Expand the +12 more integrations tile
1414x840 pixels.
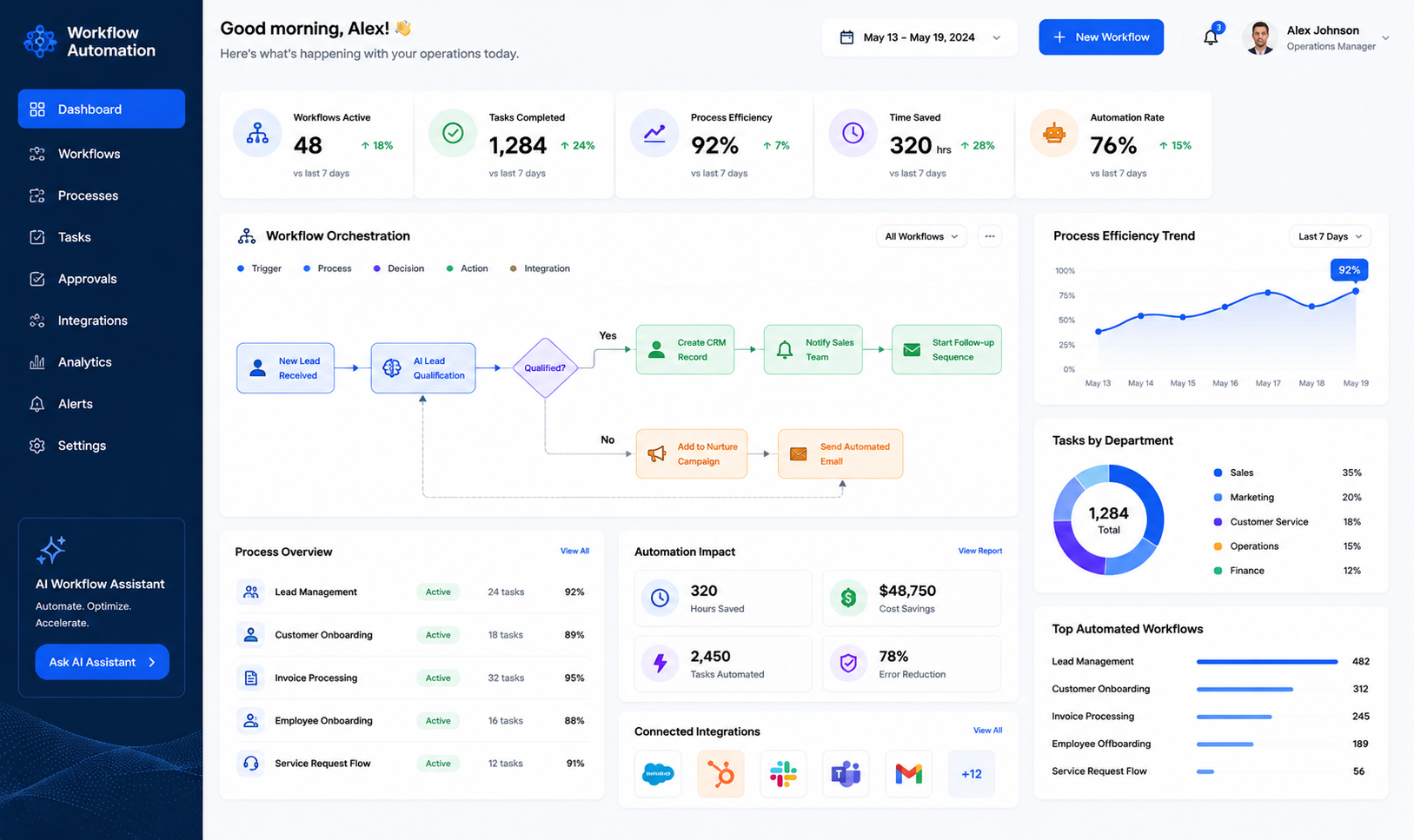971,773
